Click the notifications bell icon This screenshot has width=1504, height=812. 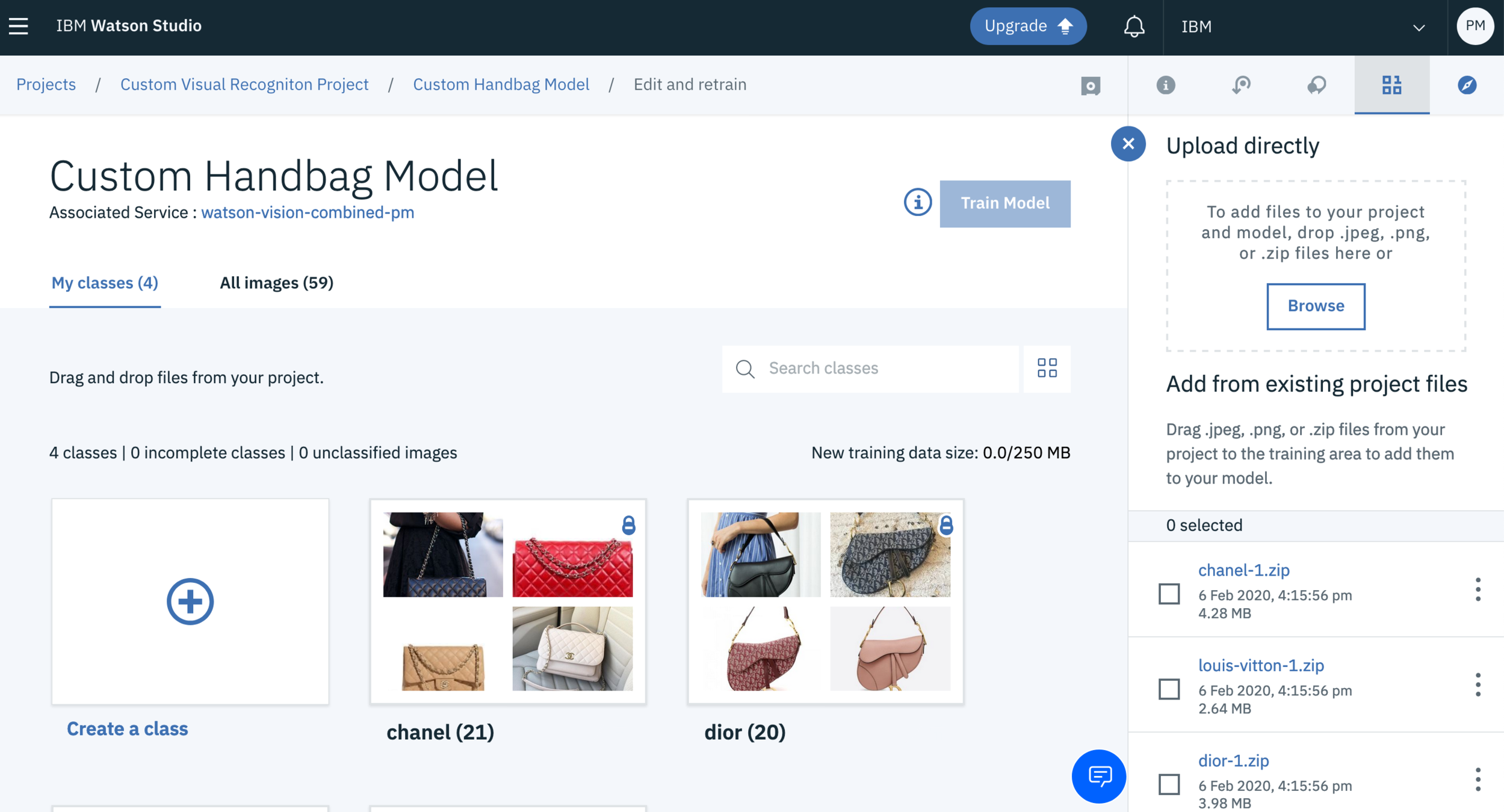click(1133, 26)
